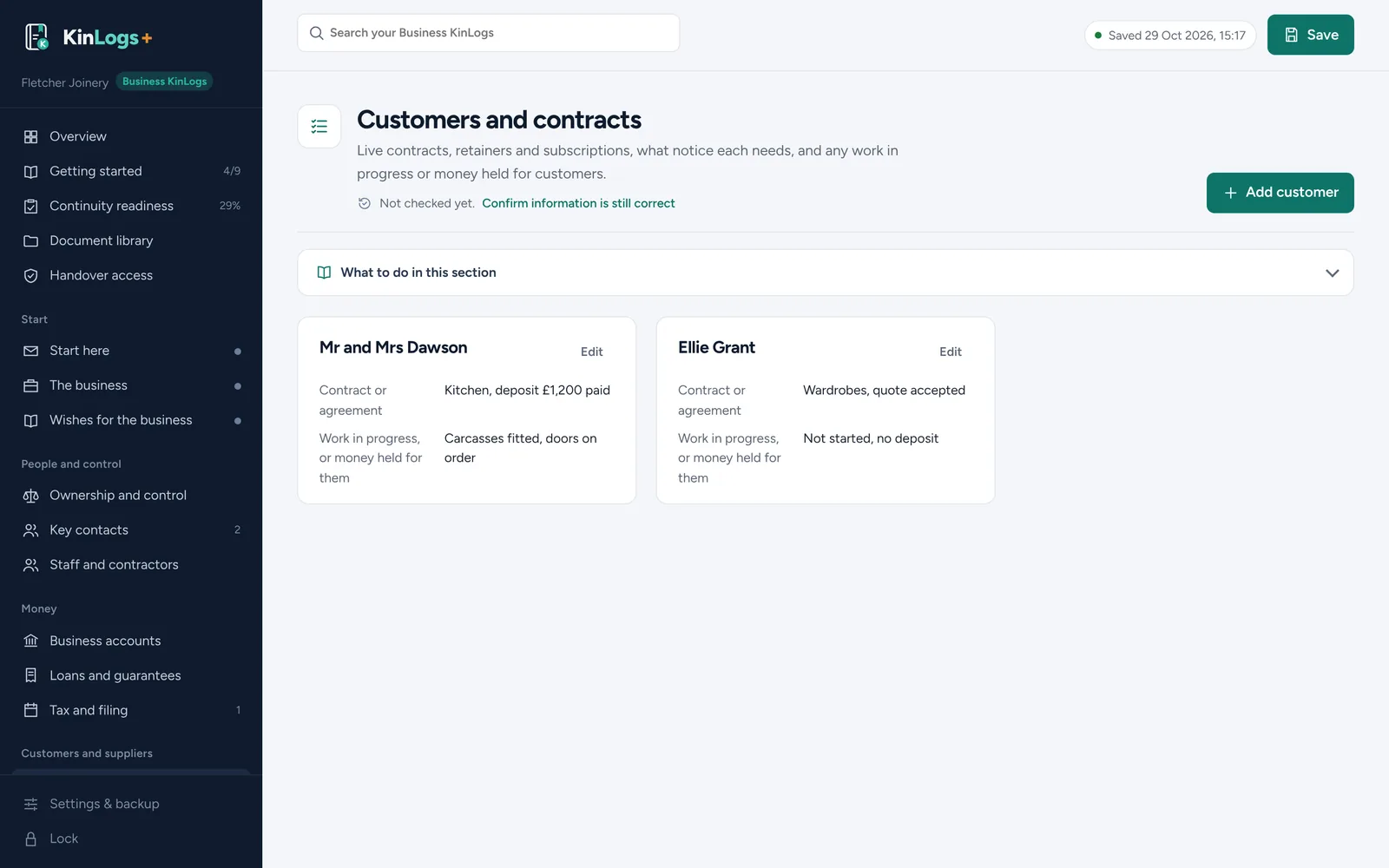Select the text 'Kitchen, deposit £1,200 paid'
Image resolution: width=1389 pixels, height=868 pixels.
point(527,391)
